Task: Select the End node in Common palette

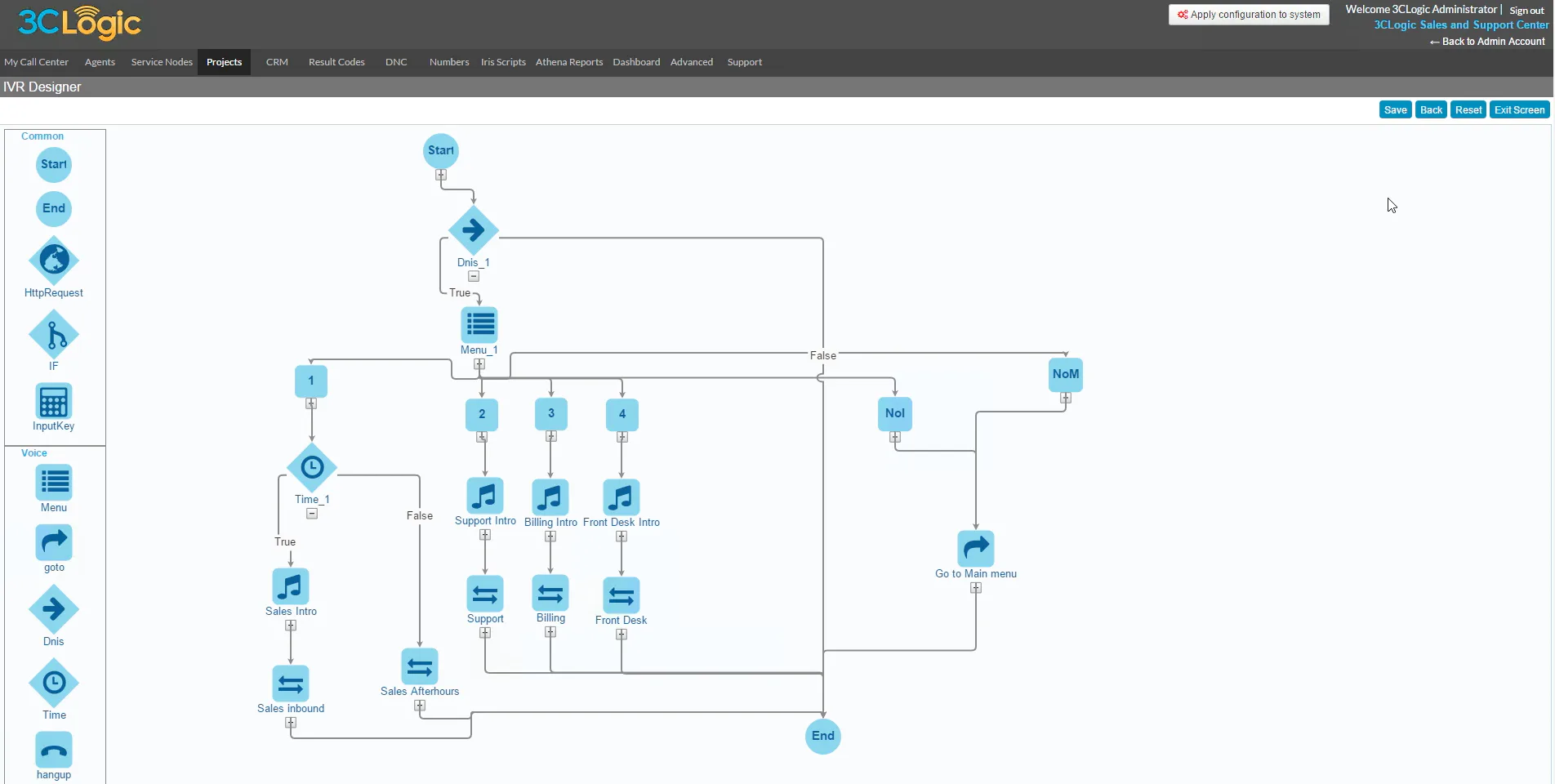Action: (x=54, y=208)
